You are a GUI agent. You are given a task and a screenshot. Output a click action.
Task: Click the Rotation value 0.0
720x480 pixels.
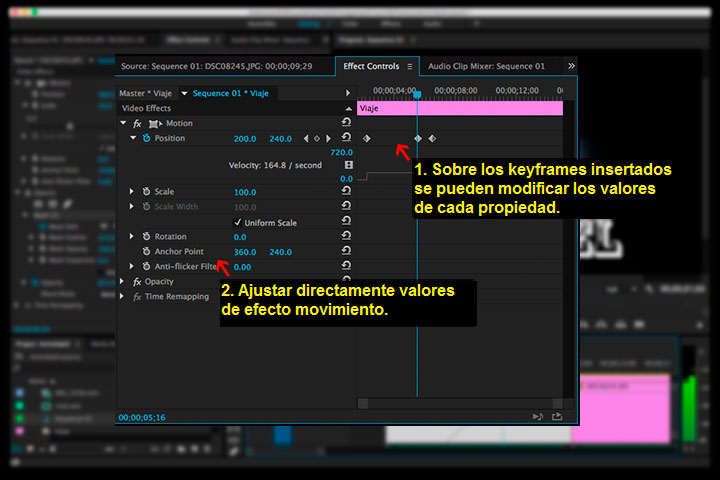coord(240,237)
